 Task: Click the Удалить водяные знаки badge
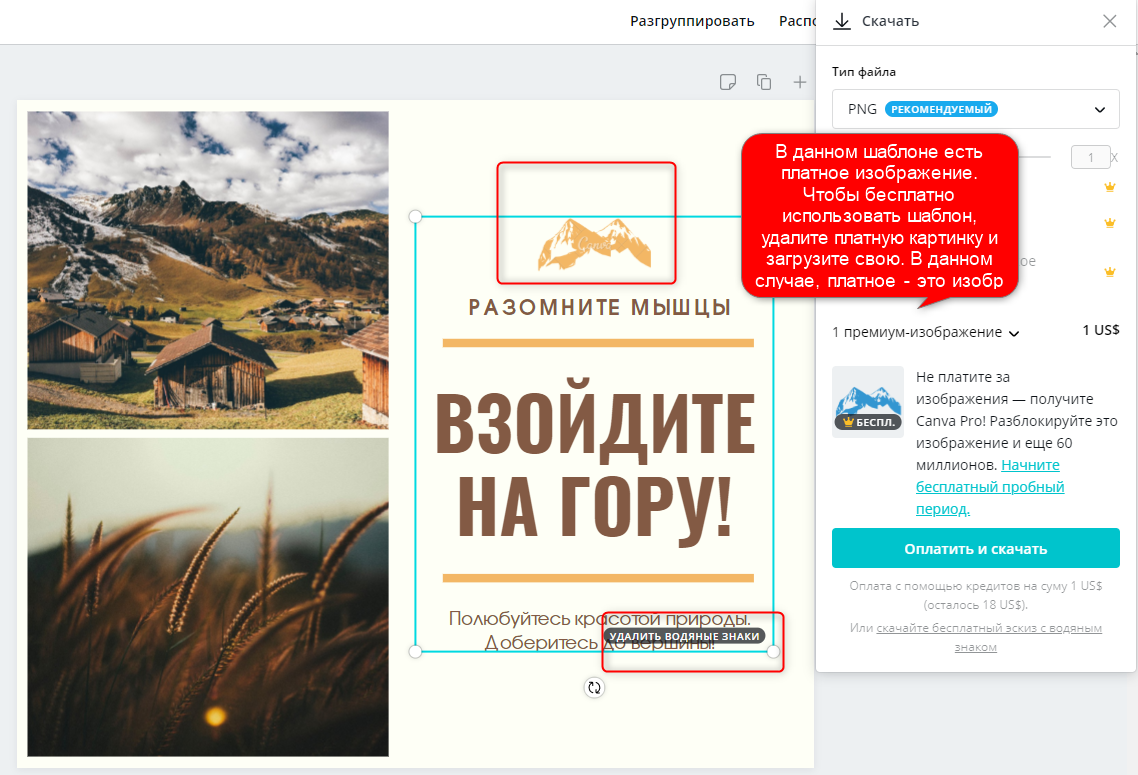[x=684, y=636]
